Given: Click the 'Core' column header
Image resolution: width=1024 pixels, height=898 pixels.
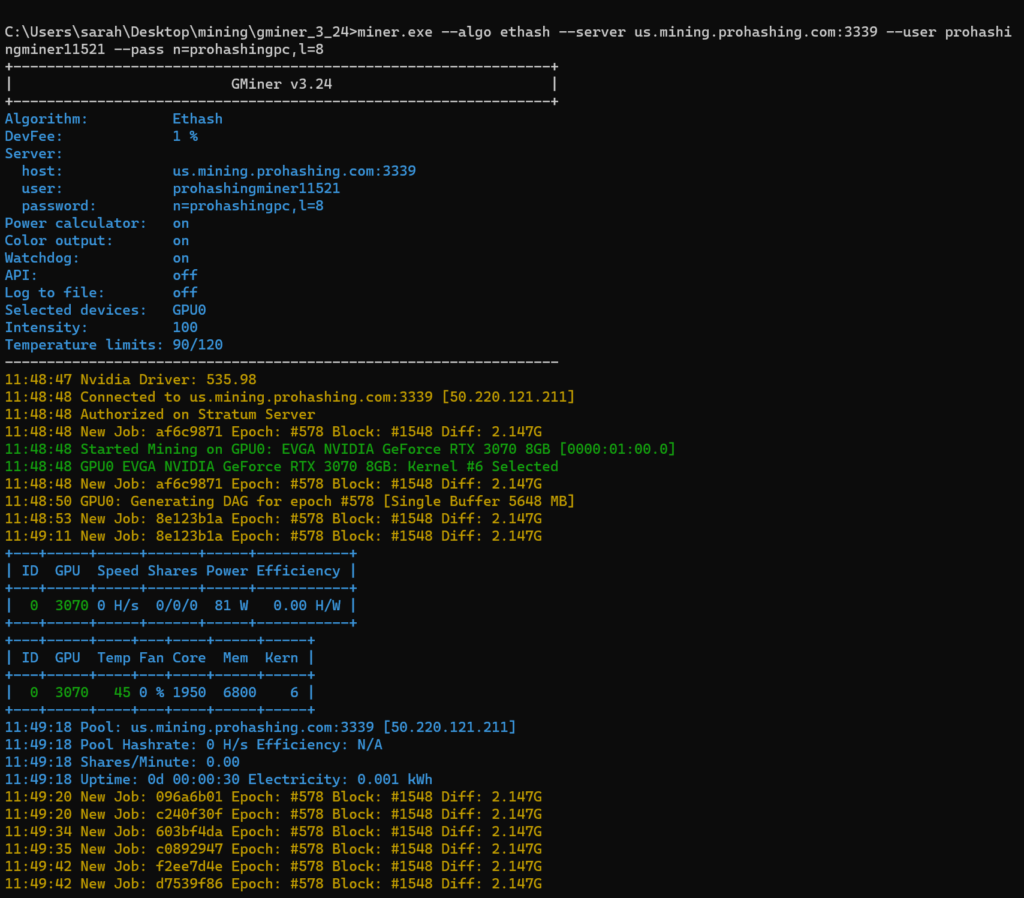Looking at the screenshot, I should pyautogui.click(x=189, y=658).
